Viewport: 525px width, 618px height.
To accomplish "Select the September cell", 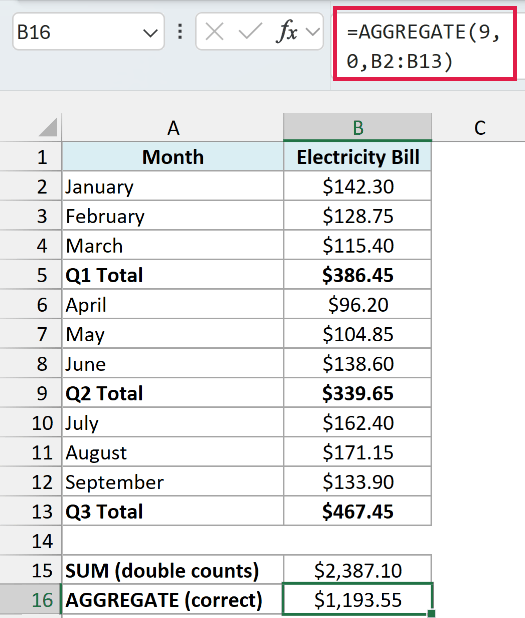I will 173,482.
